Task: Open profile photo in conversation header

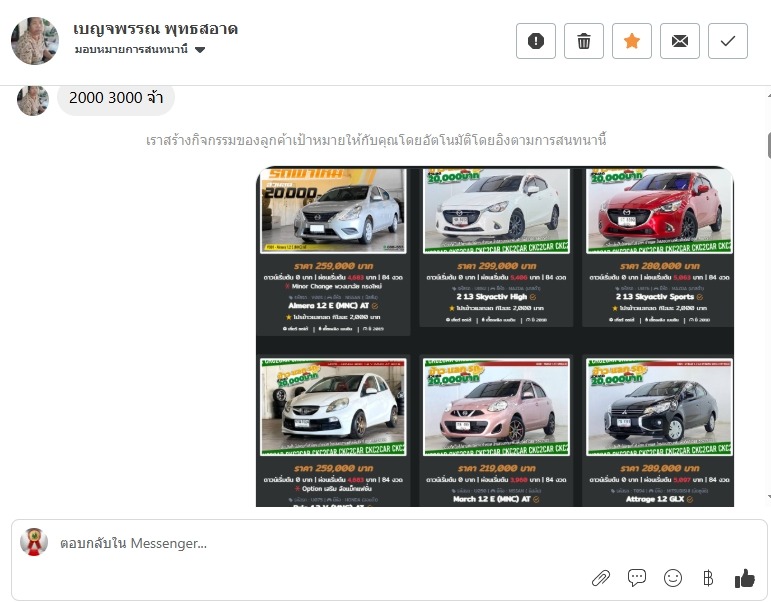Action: (35, 41)
